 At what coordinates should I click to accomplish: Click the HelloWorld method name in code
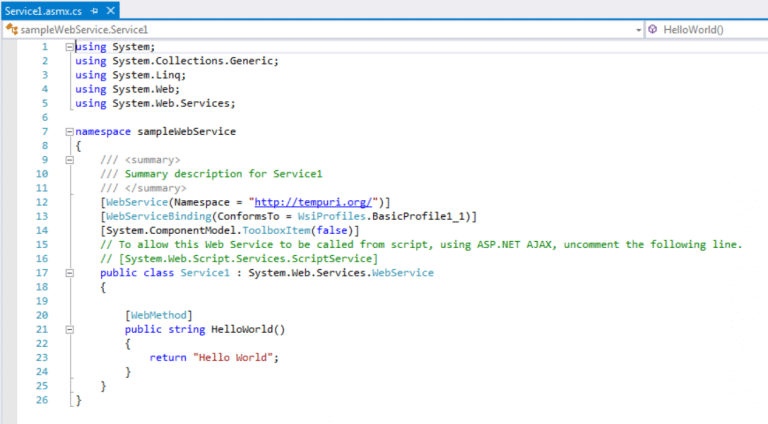(x=240, y=329)
